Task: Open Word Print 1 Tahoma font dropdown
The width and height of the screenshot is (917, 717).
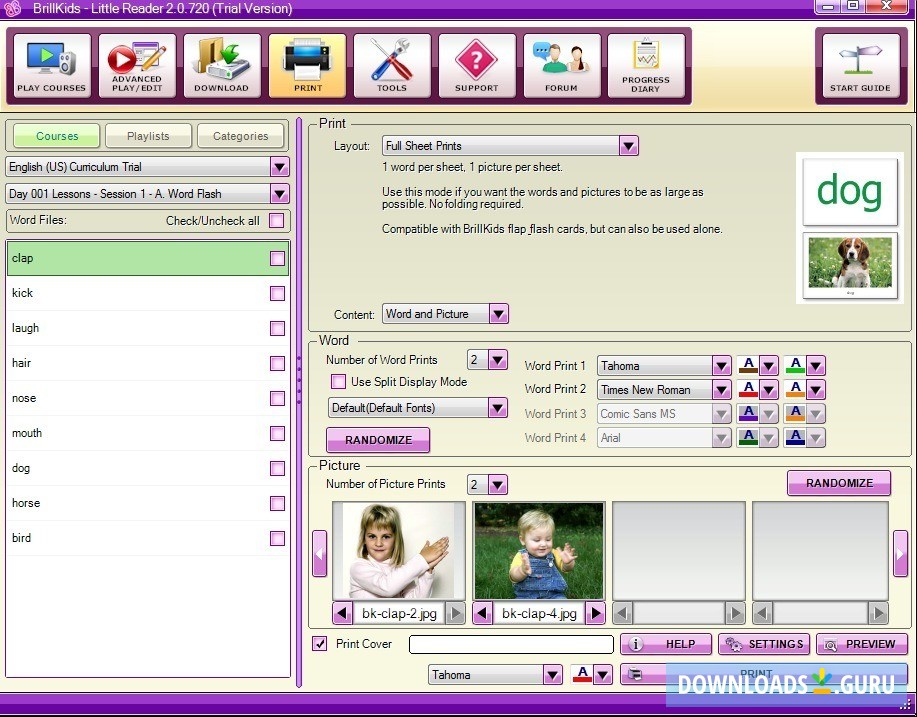Action: click(x=722, y=366)
